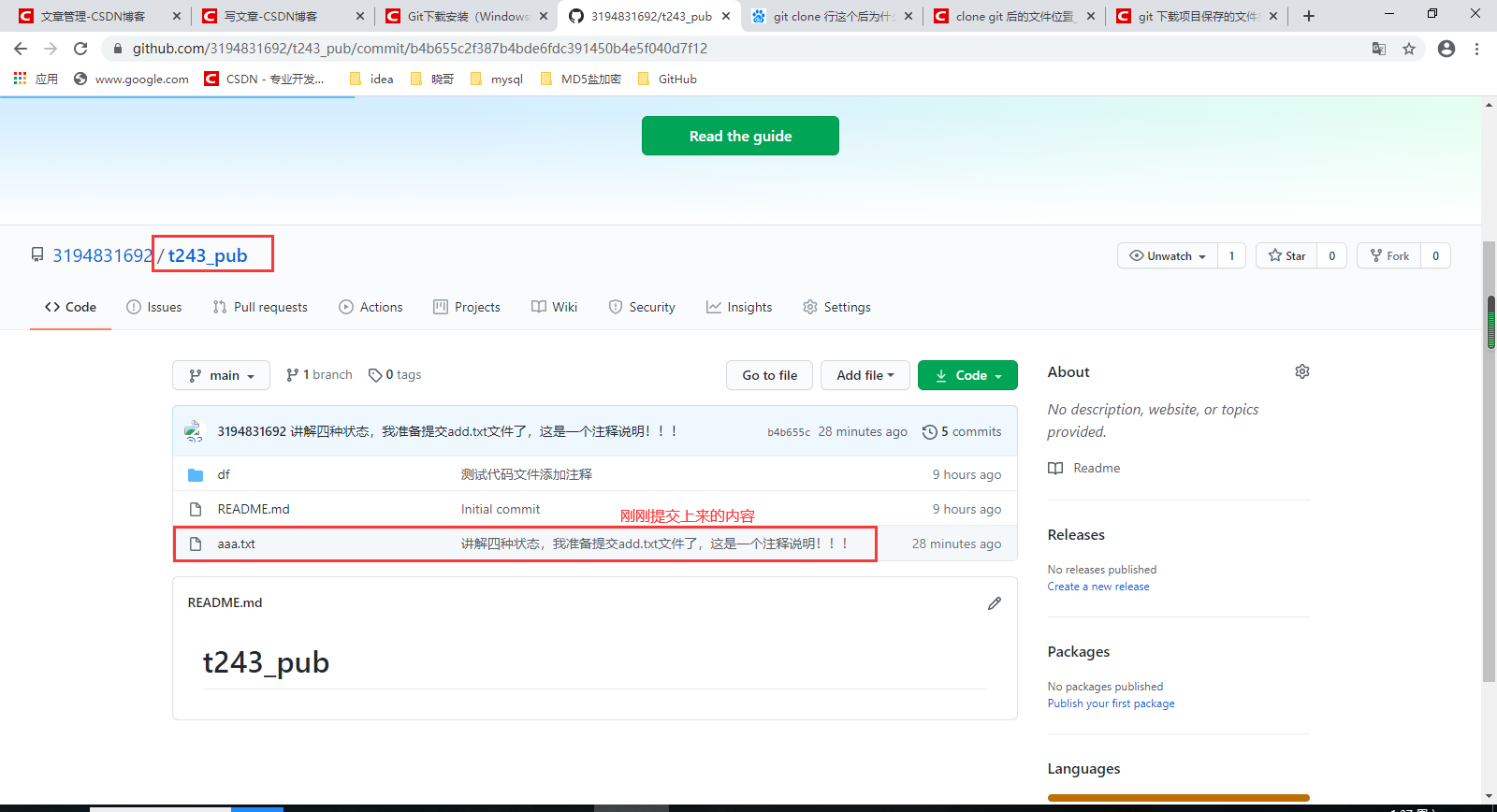This screenshot has width=1497, height=812.
Task: Open the www.google.com bookmark
Action: (131, 79)
